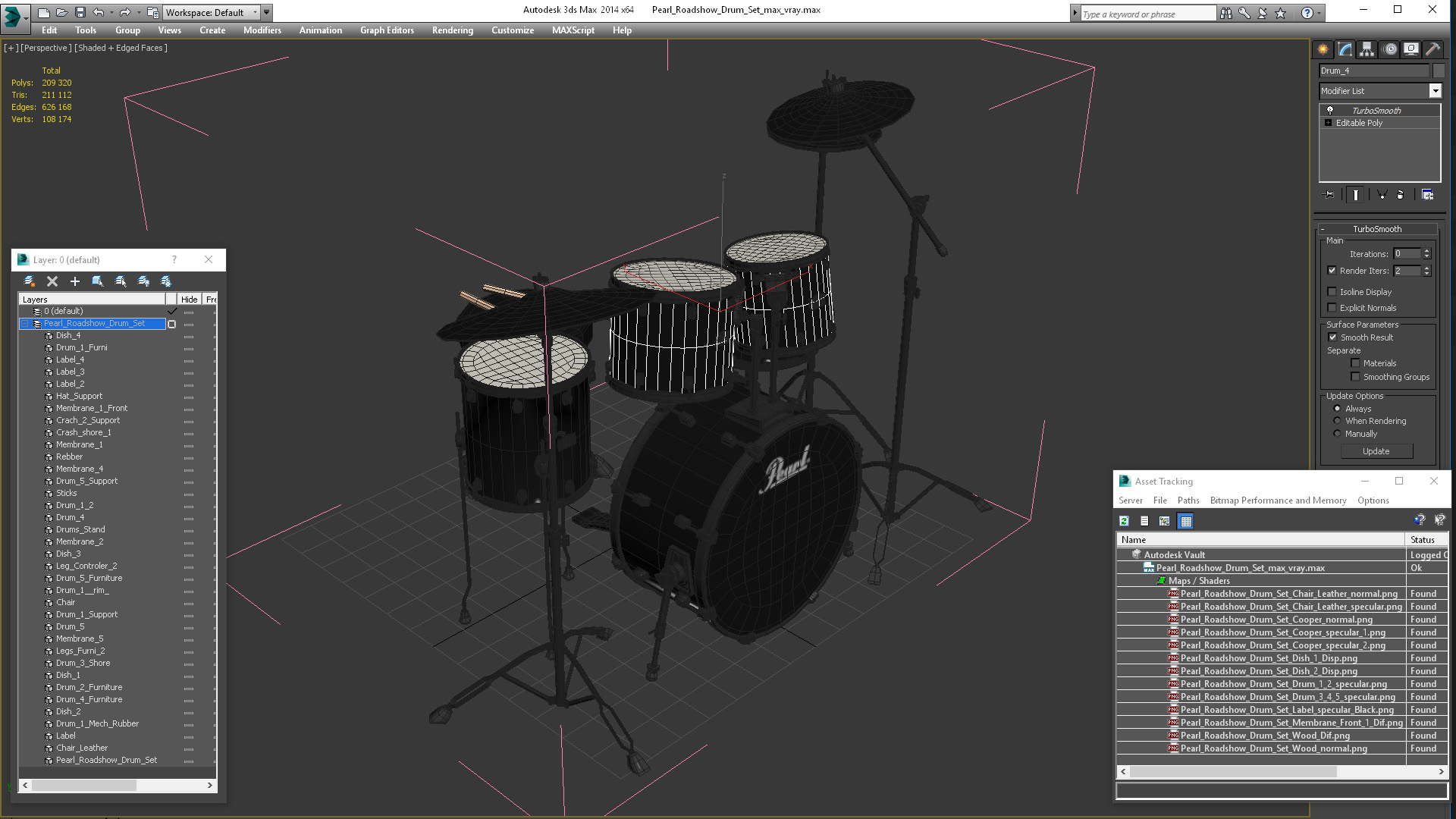The image size is (1456, 819).
Task: Open Modifier List dropdown
Action: [1435, 91]
